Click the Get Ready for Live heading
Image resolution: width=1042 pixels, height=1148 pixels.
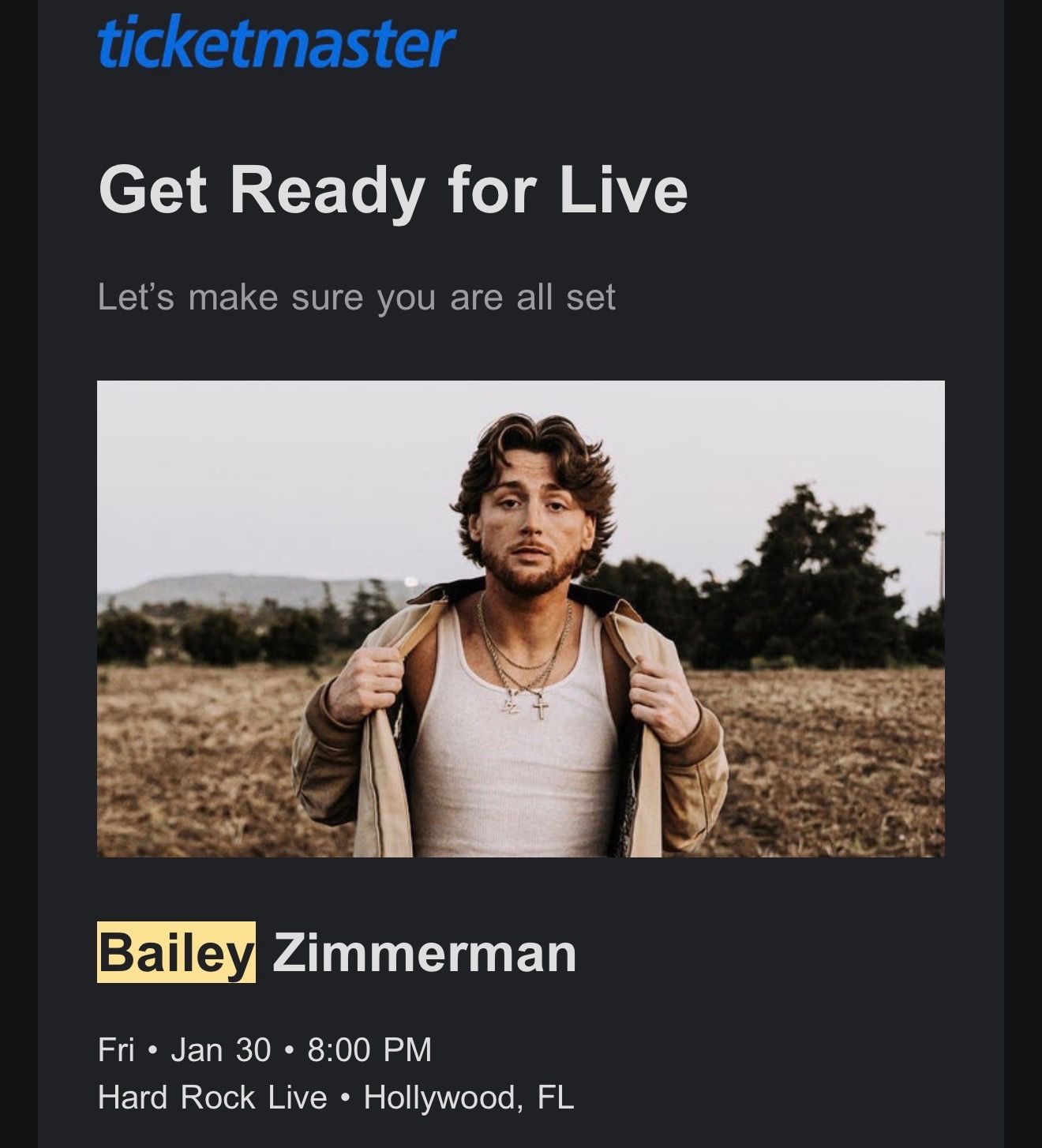393,190
